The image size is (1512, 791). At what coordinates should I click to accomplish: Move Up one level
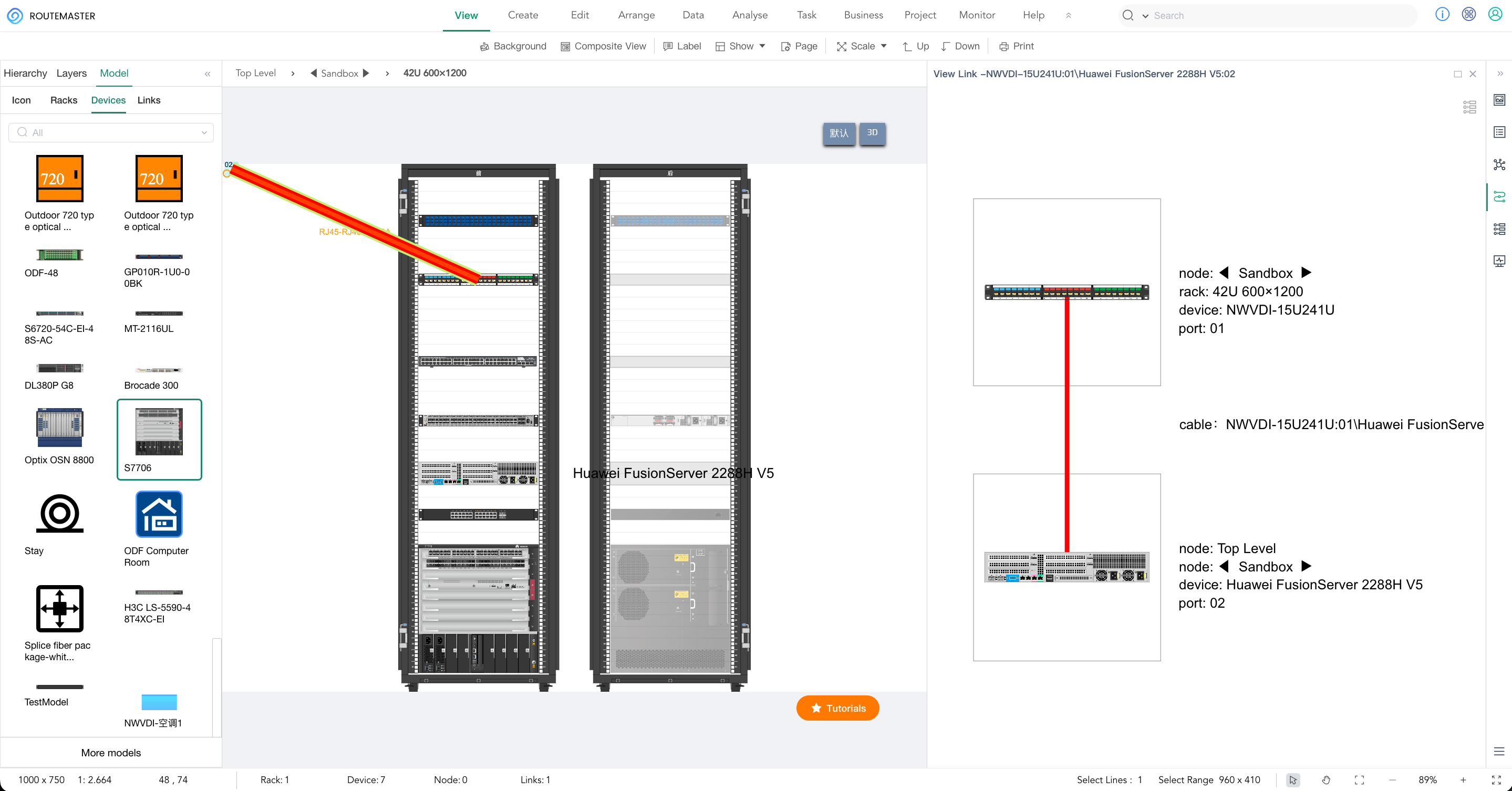tap(916, 46)
